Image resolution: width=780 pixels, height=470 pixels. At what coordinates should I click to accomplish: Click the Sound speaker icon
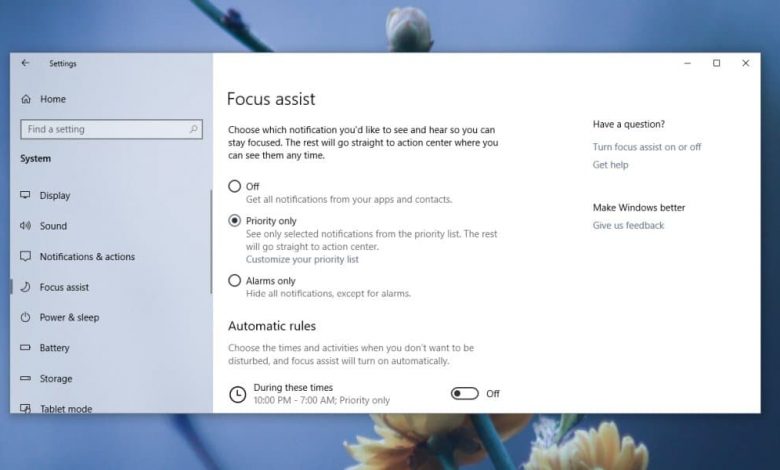coord(25,226)
